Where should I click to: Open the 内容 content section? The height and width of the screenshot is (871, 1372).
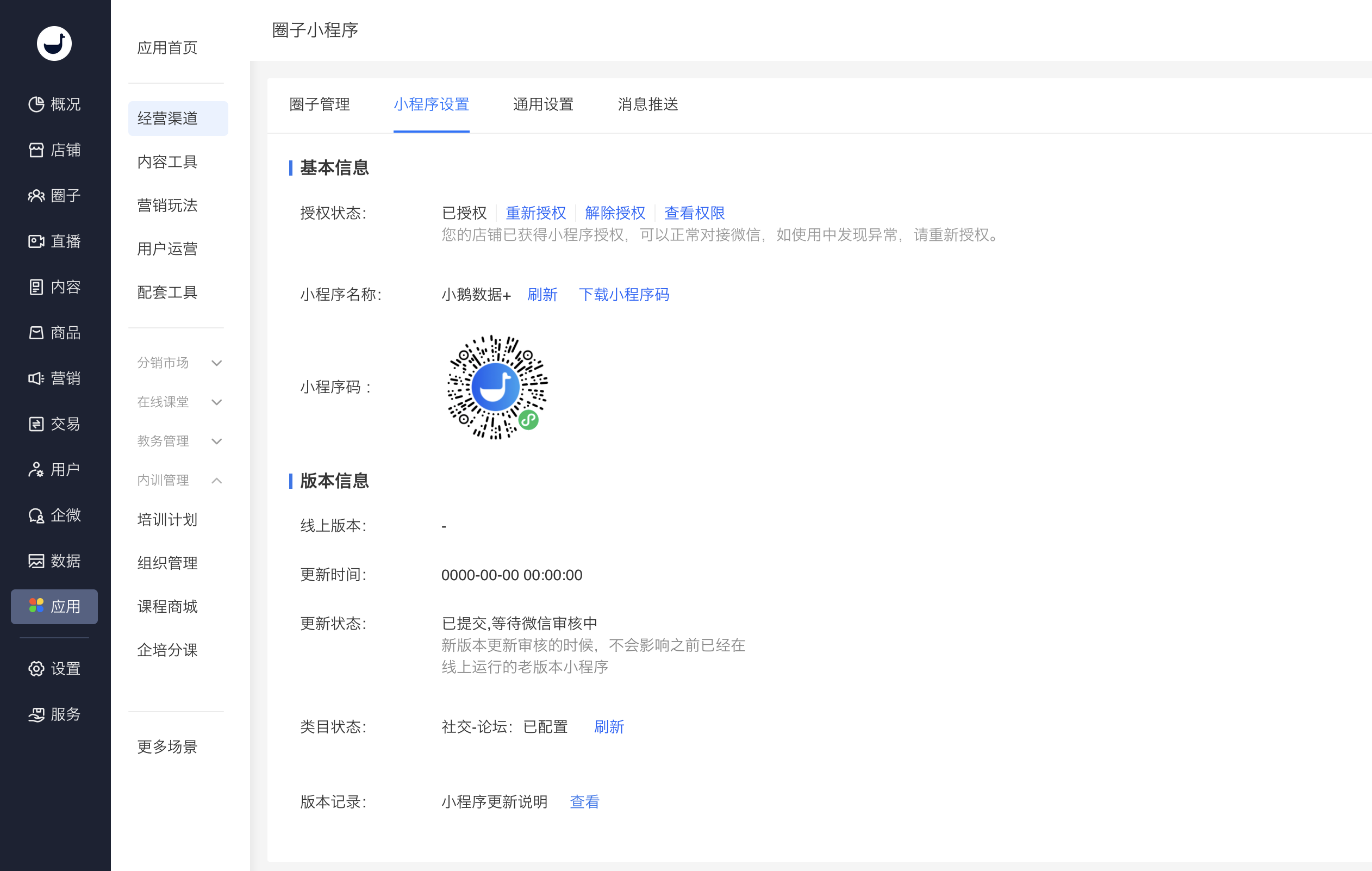[55, 287]
